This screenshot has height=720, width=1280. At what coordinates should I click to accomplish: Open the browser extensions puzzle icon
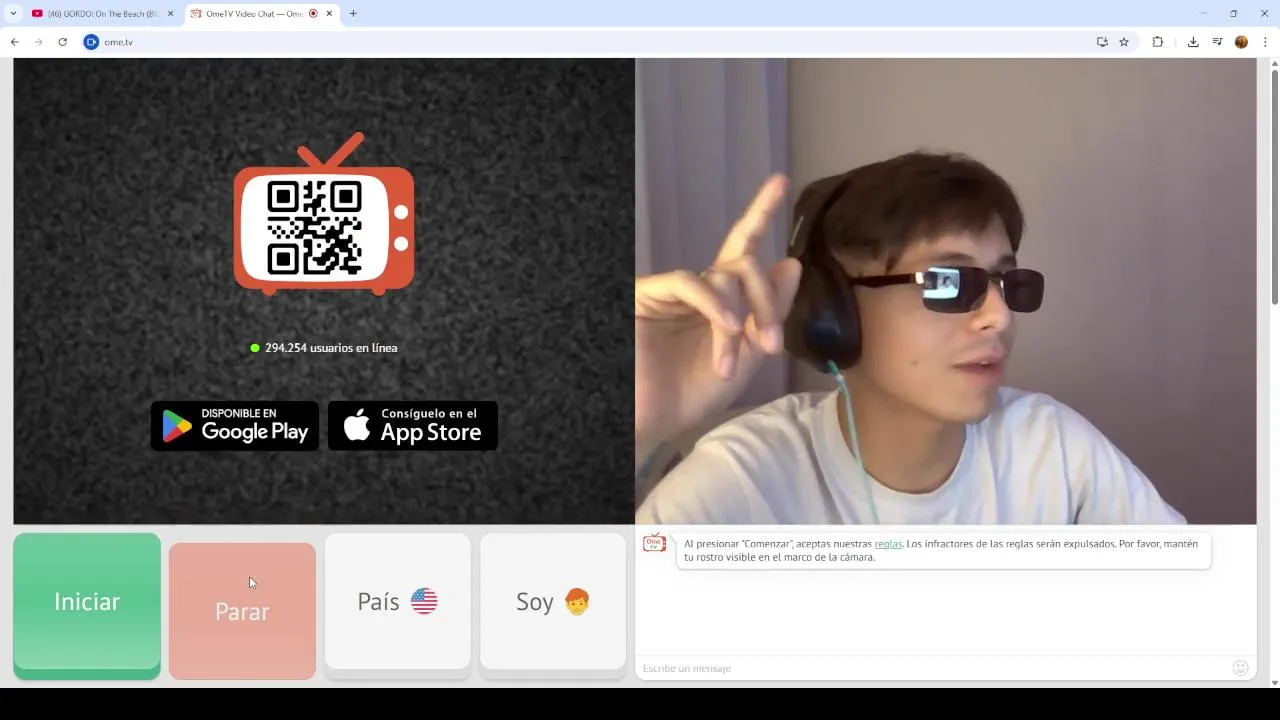1158,42
